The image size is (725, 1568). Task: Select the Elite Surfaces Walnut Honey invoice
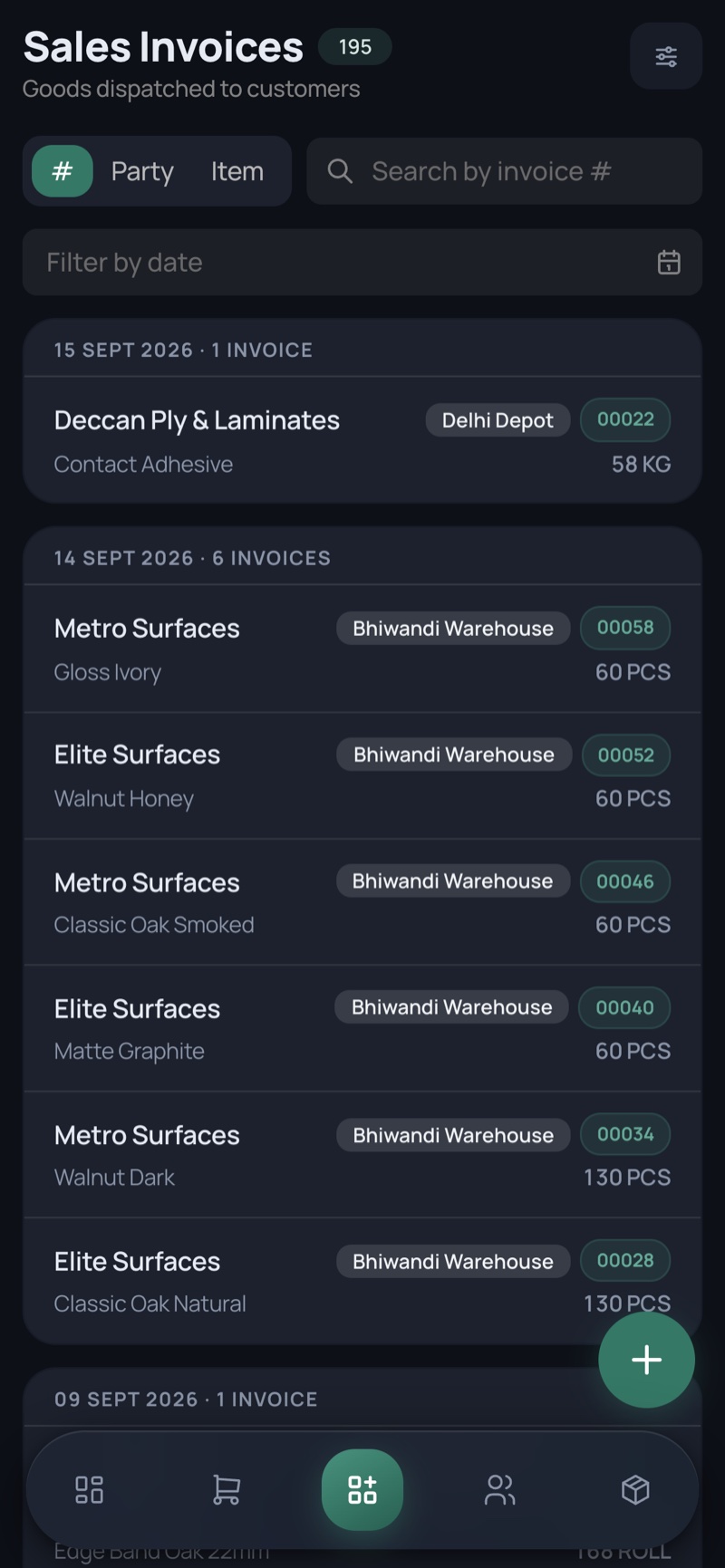[362, 776]
